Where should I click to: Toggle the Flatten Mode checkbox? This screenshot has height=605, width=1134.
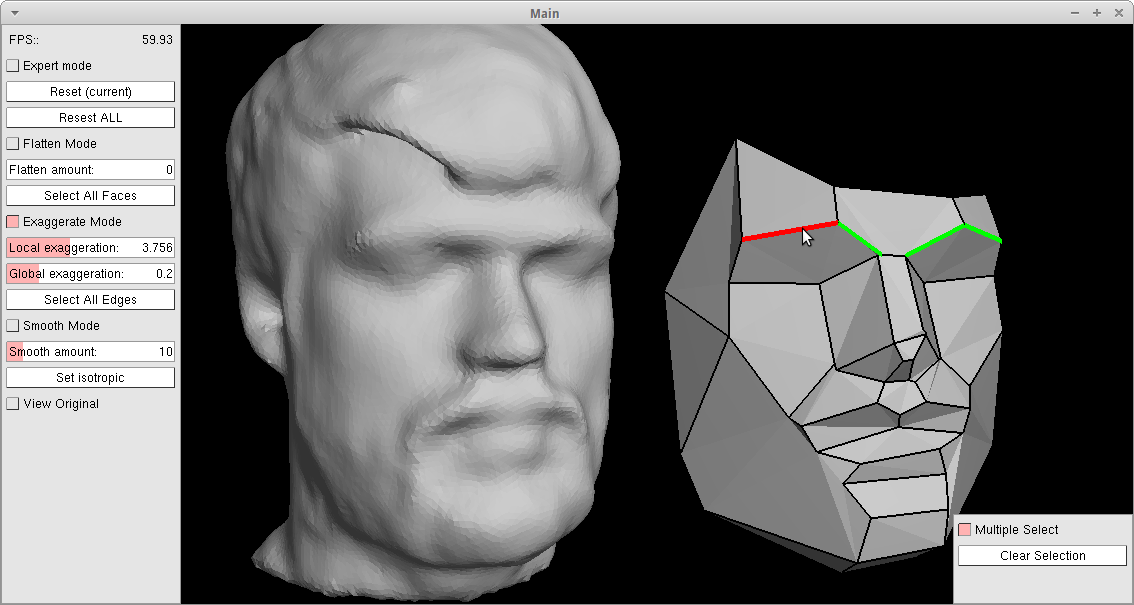(13, 144)
